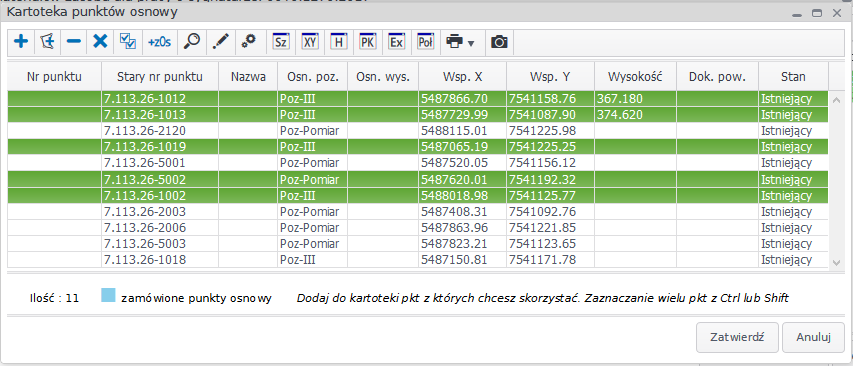Select row 7.113.26-1018
Screen dimensions: 853x366
pos(418,259)
